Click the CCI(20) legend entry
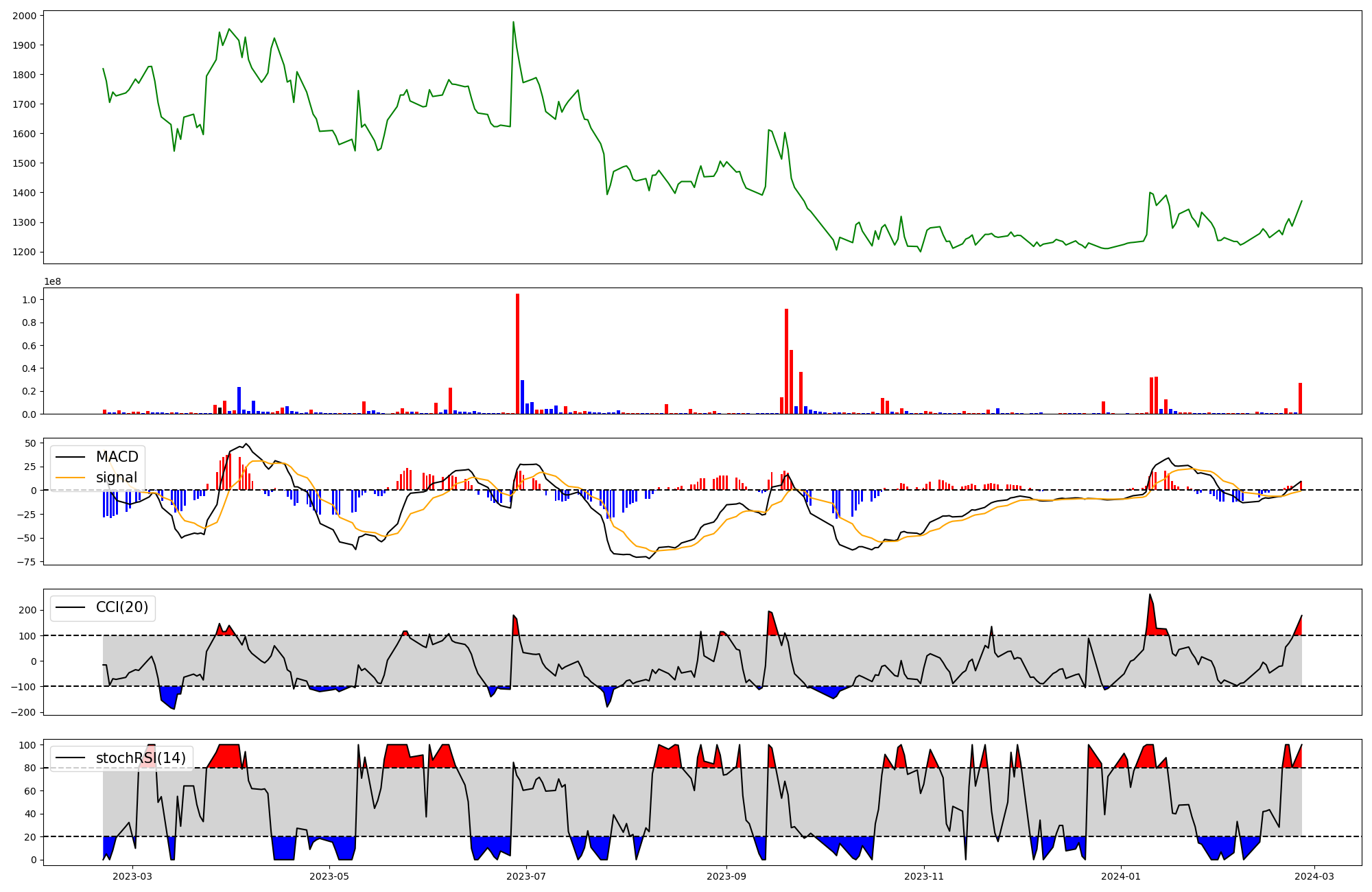The image size is (1372, 892). [x=121, y=607]
